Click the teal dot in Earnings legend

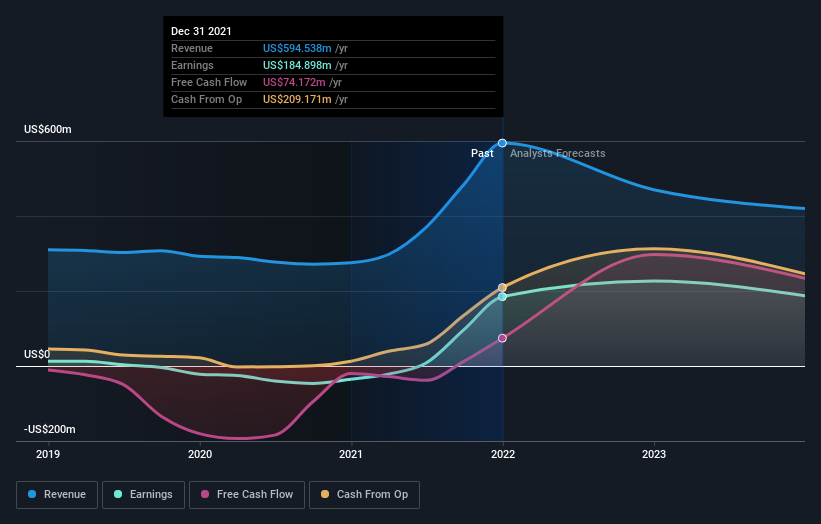118,494
